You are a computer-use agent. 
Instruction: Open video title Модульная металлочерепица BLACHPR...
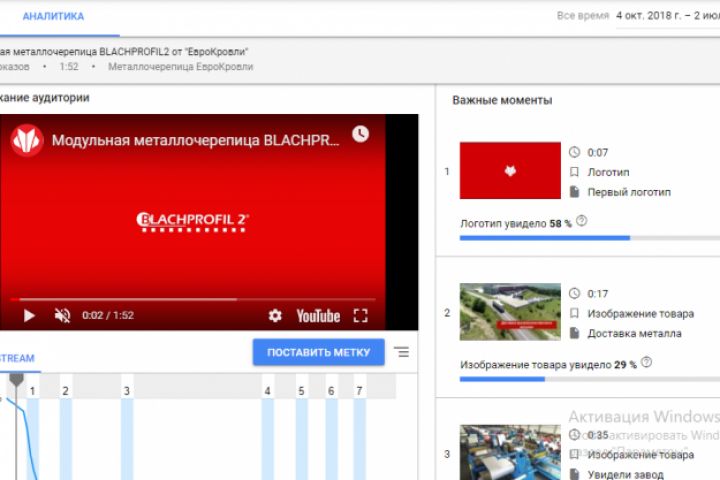point(195,140)
